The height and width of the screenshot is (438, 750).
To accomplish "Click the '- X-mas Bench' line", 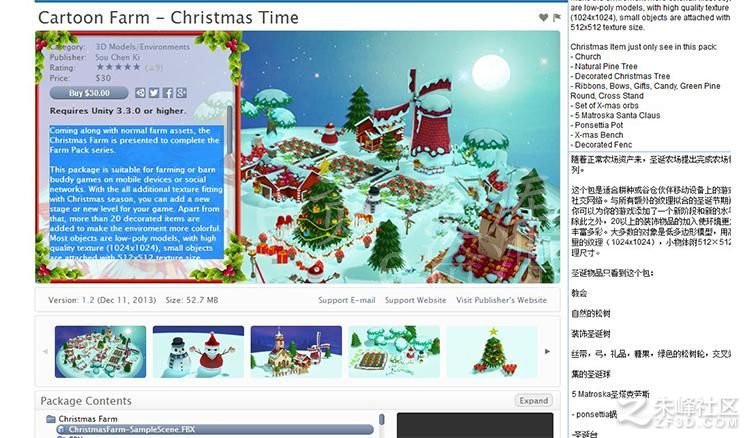I will coord(596,135).
